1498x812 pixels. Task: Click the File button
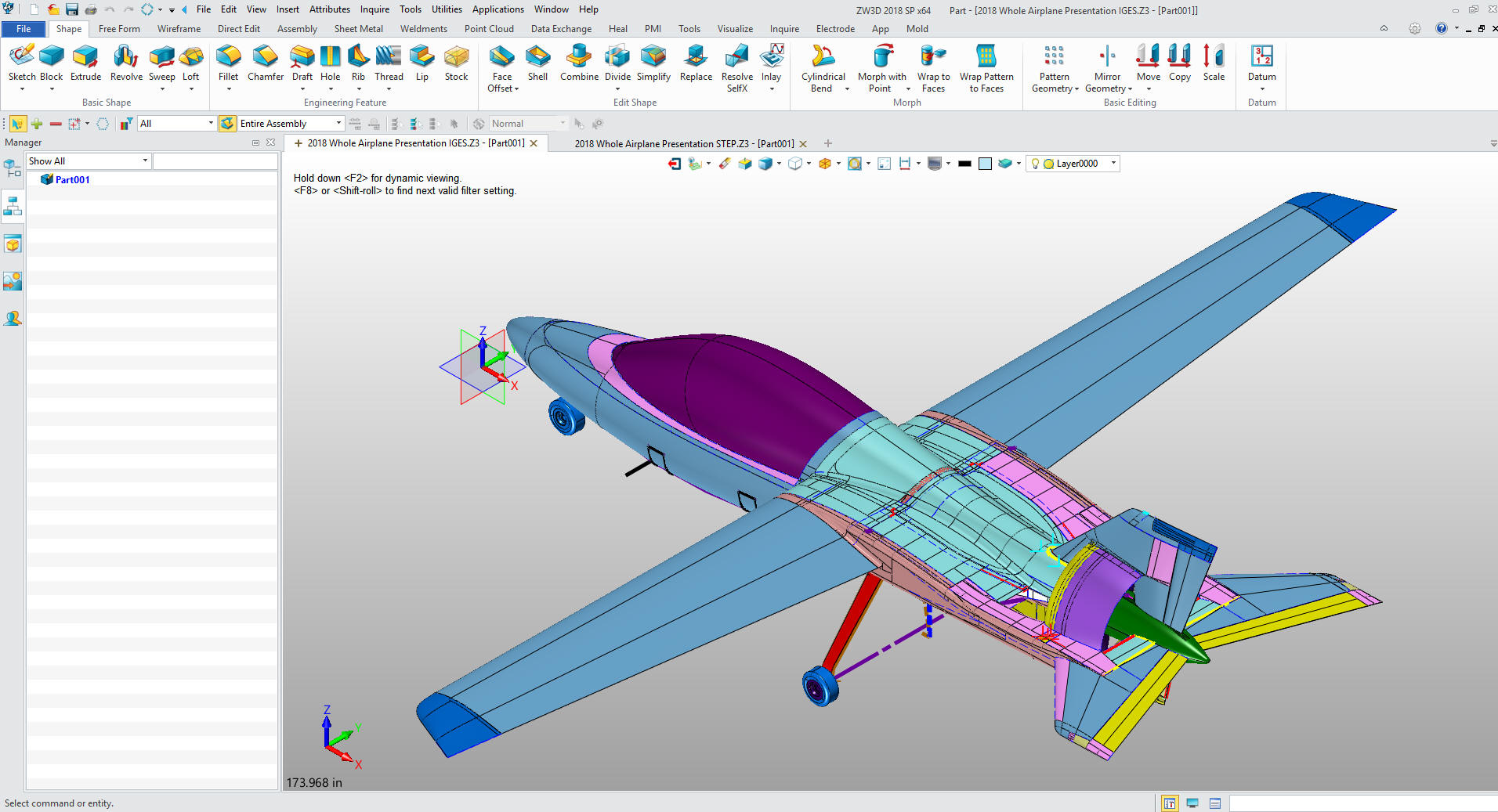24,29
